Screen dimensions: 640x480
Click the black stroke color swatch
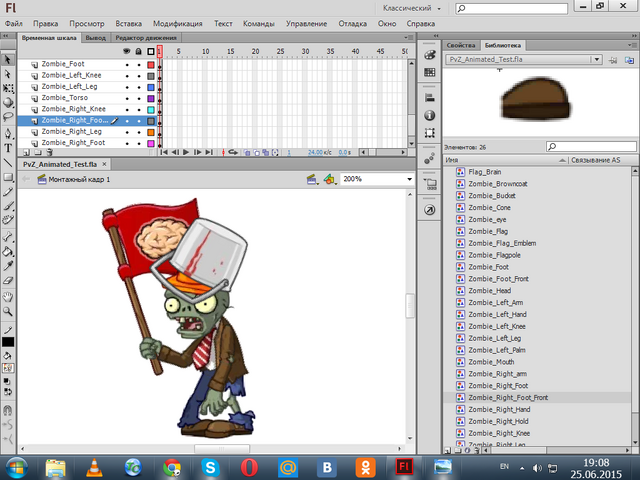8,342
